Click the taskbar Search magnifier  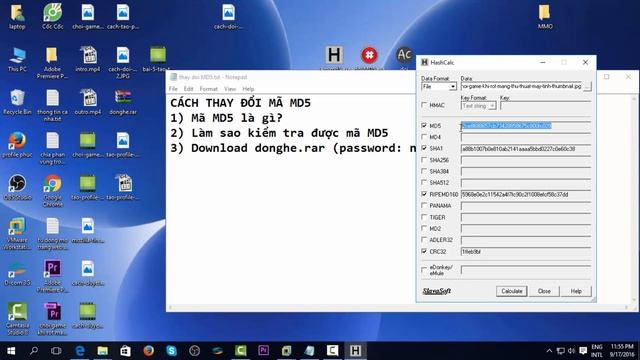click(34, 351)
